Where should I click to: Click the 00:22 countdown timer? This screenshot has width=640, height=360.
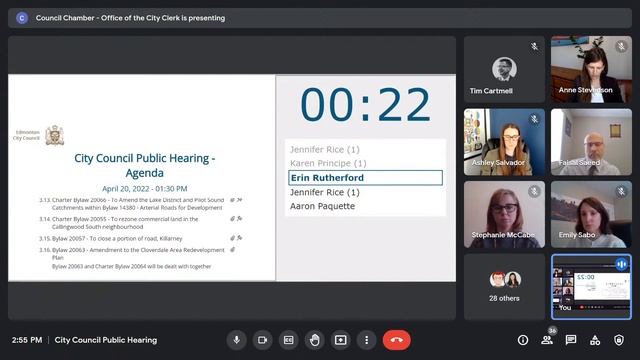365,105
